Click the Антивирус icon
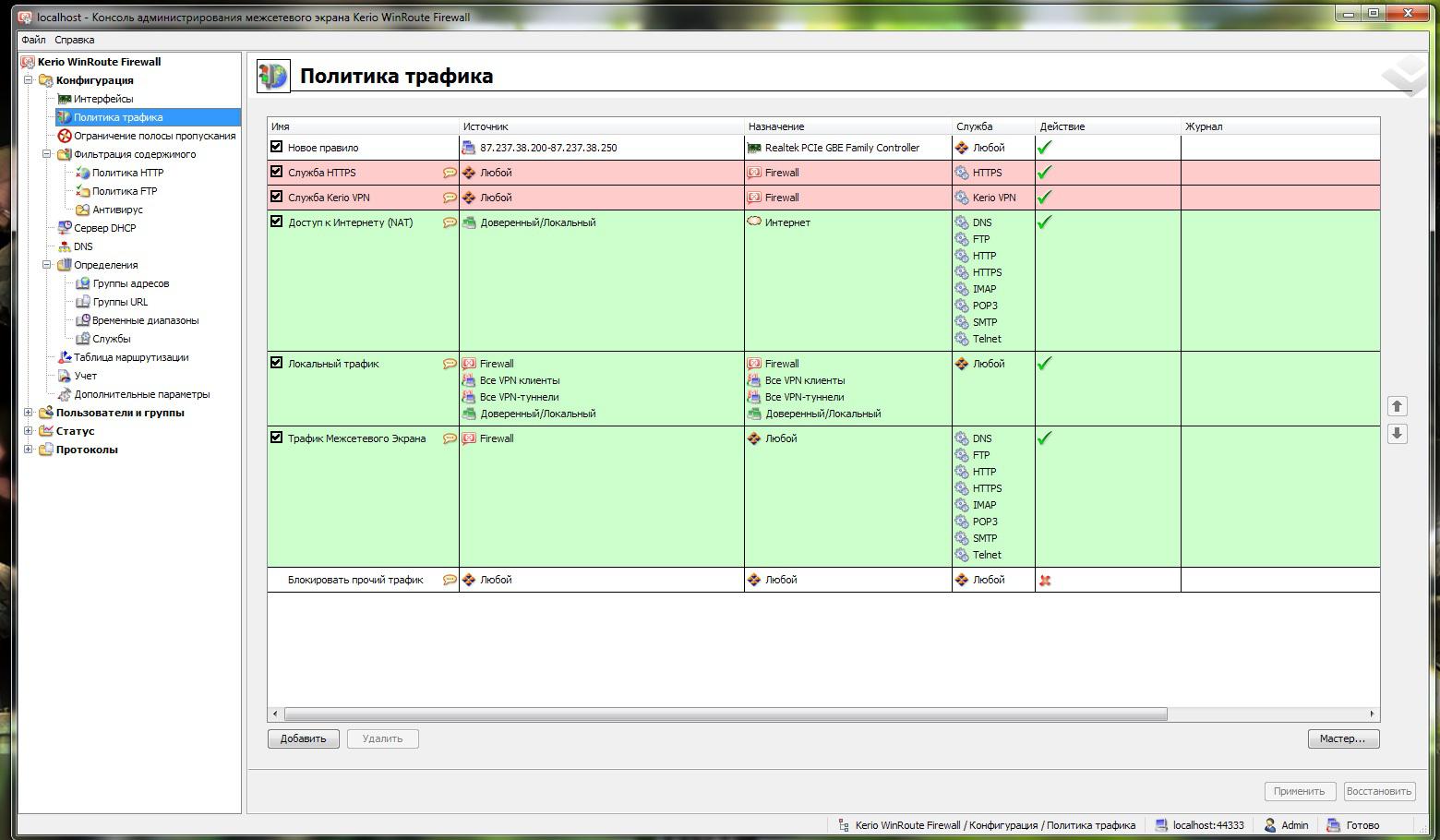1440x840 pixels. pyautogui.click(x=82, y=210)
